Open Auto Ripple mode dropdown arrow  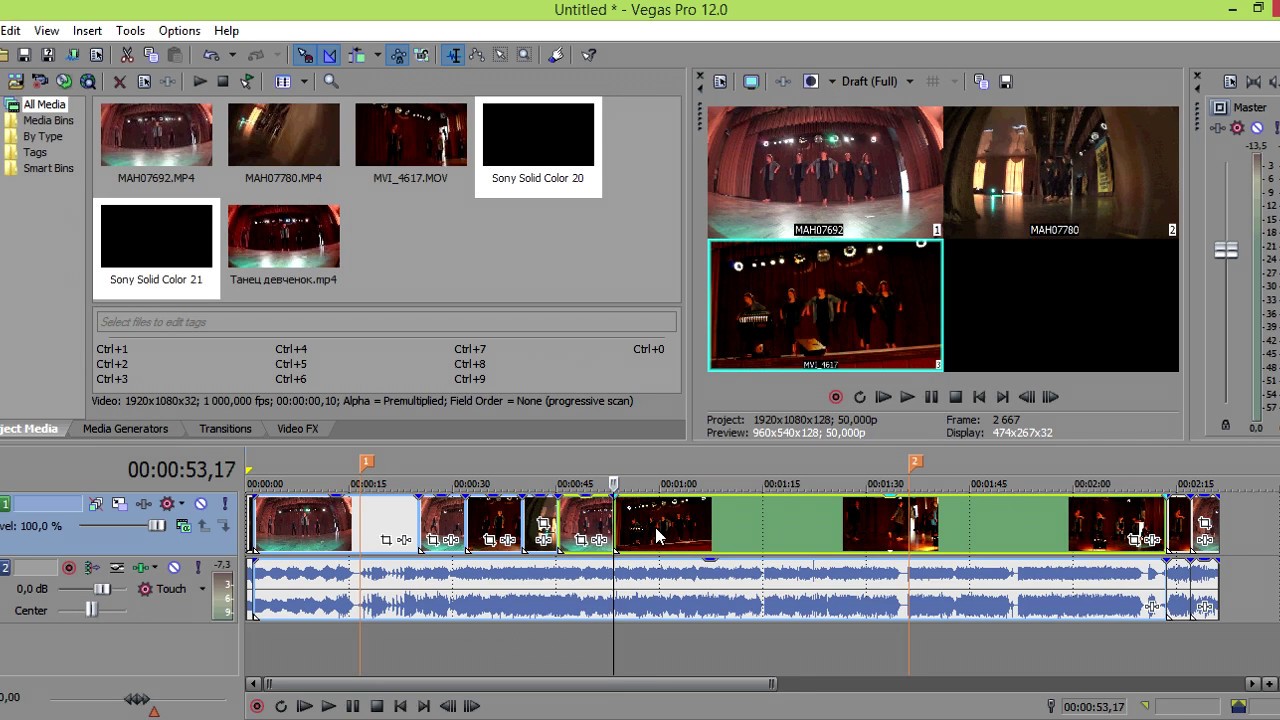click(377, 55)
